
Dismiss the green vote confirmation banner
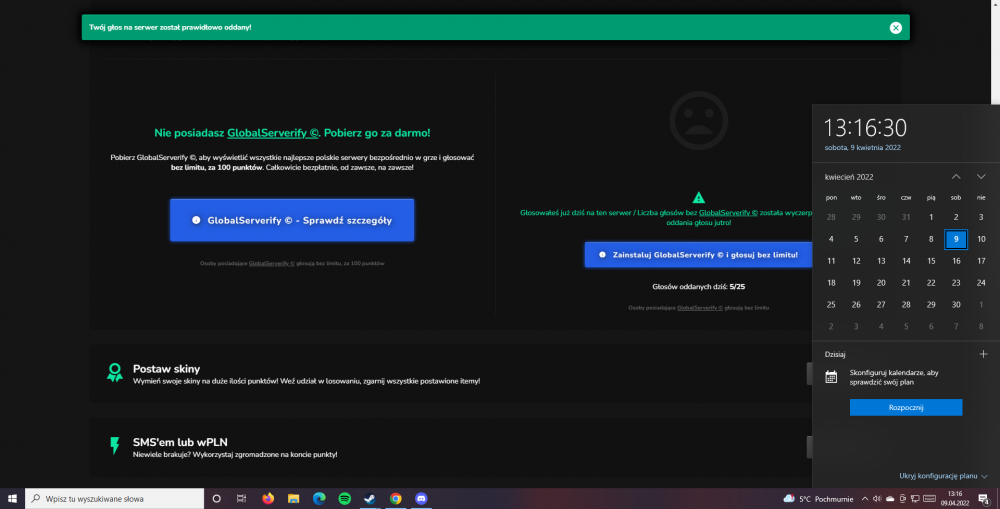(895, 27)
